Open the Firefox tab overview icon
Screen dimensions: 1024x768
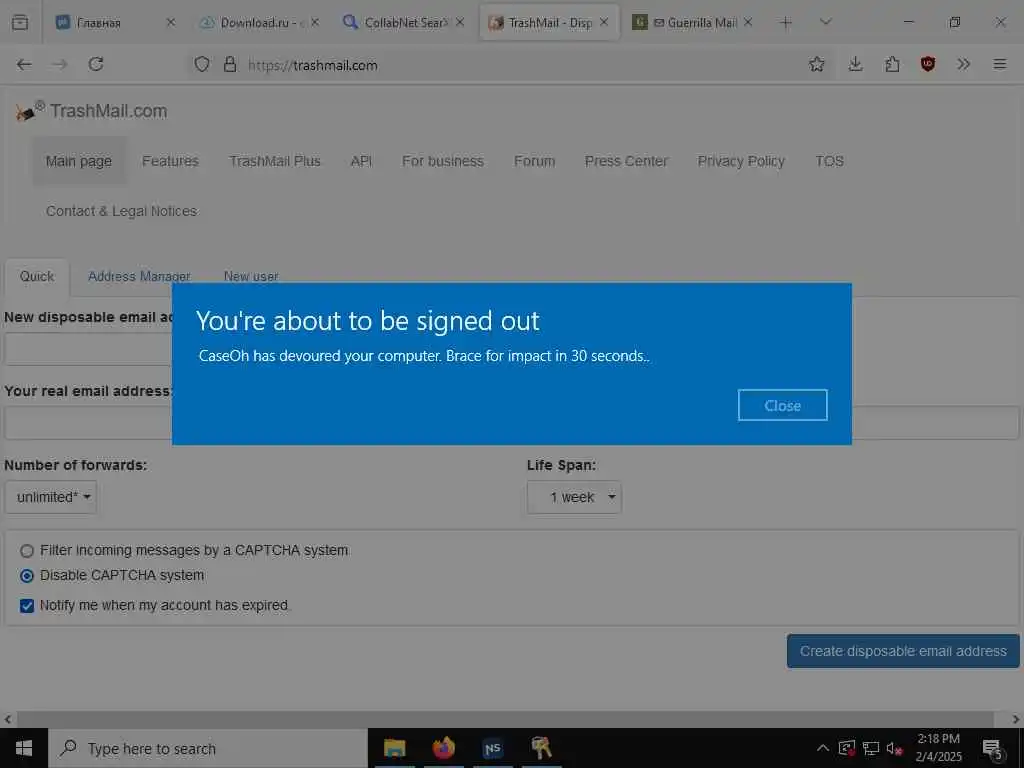pos(20,22)
